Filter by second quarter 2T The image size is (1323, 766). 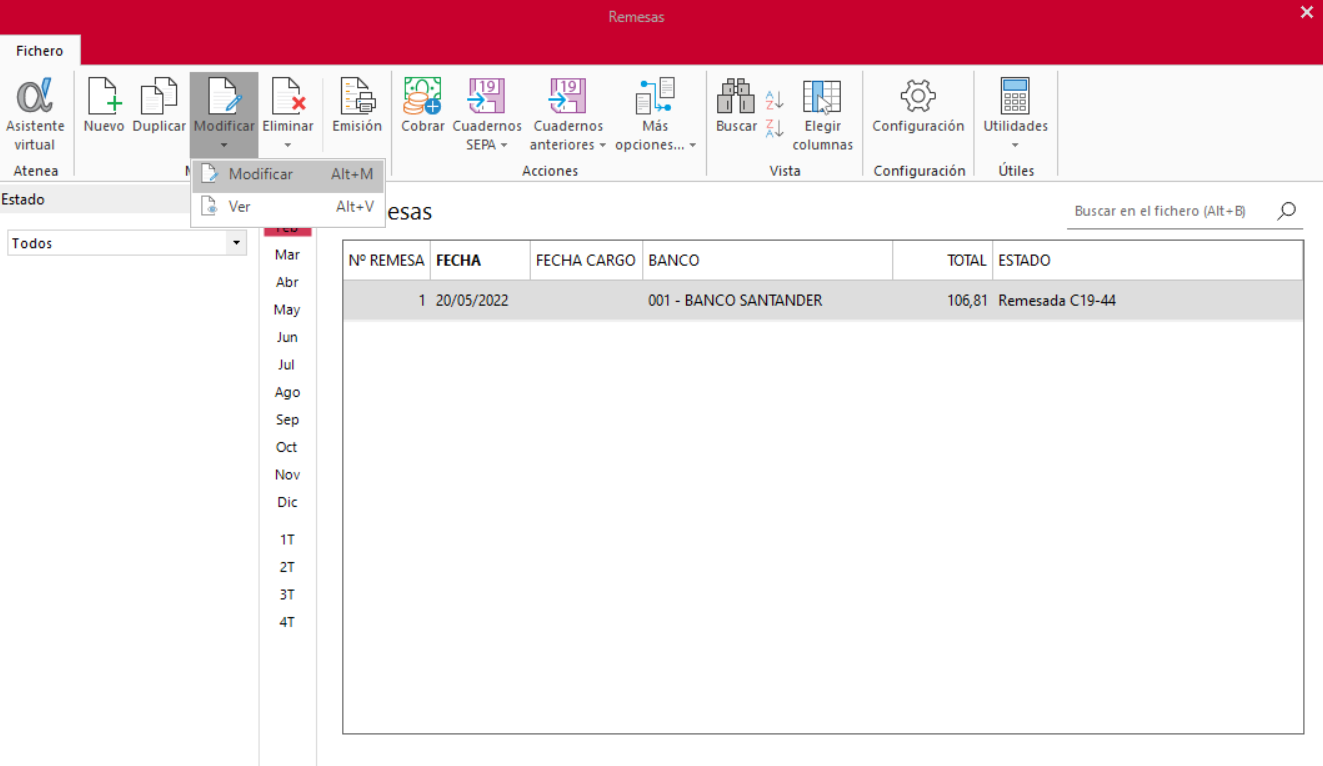point(287,567)
